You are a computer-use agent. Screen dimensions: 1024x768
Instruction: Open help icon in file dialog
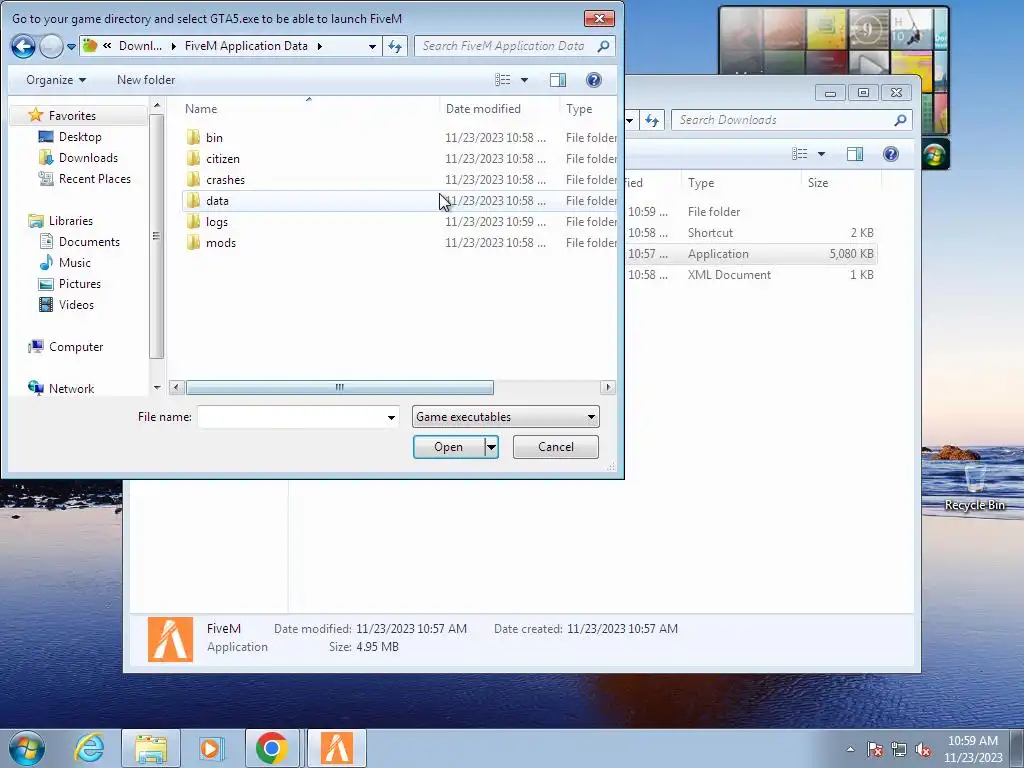pyautogui.click(x=594, y=80)
